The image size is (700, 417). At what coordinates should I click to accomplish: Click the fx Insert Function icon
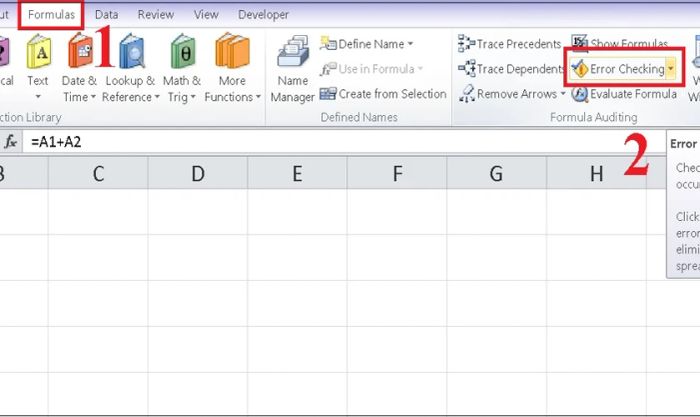(x=10, y=142)
